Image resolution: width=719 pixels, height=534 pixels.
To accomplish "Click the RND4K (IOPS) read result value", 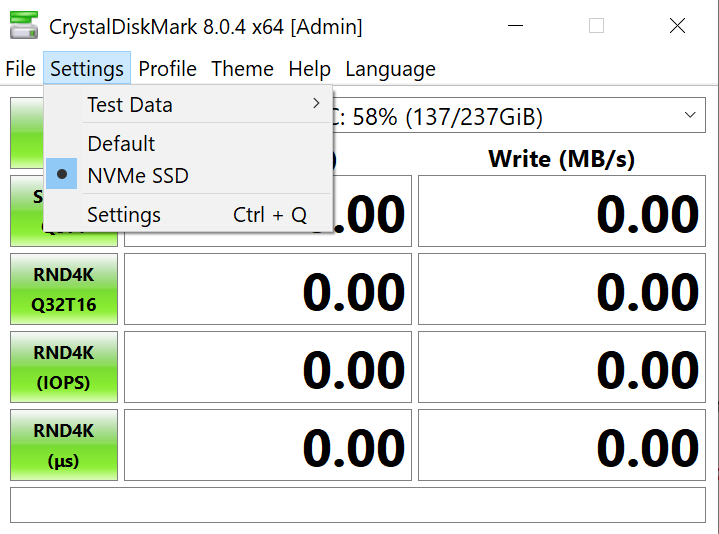I will 268,367.
